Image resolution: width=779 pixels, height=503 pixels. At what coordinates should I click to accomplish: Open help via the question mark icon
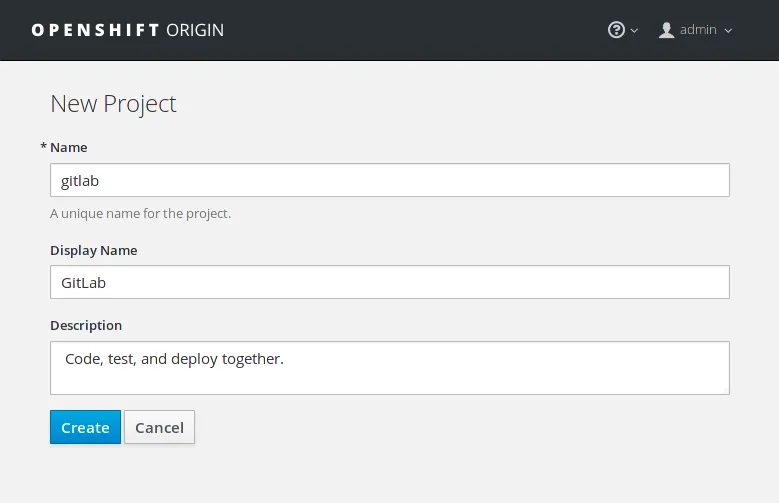pos(616,30)
